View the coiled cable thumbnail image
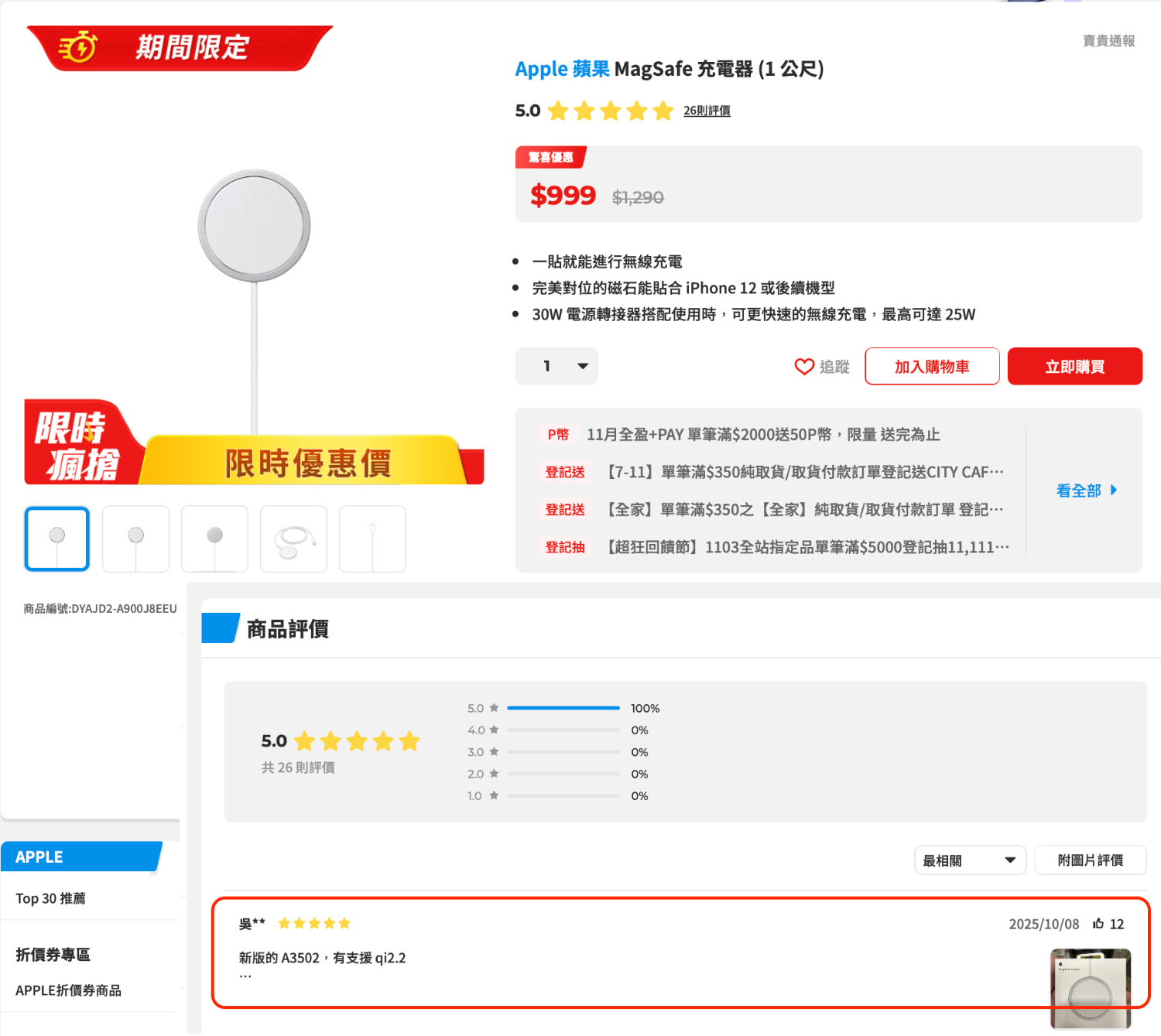 [293, 539]
